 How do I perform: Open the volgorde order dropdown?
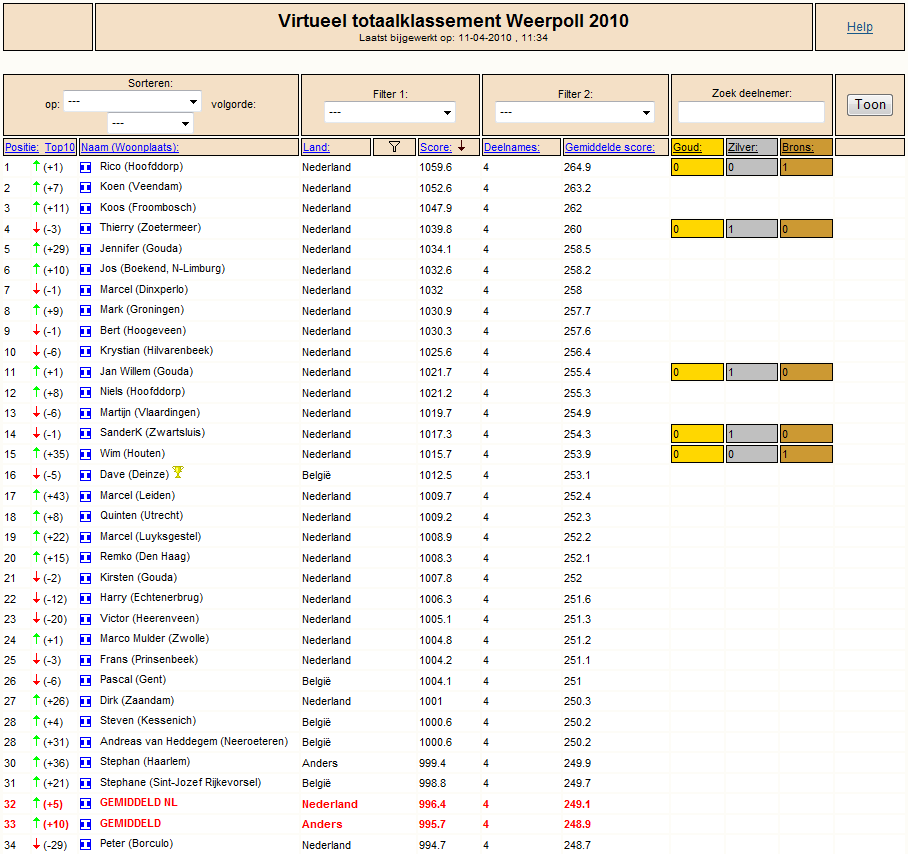pos(151,123)
